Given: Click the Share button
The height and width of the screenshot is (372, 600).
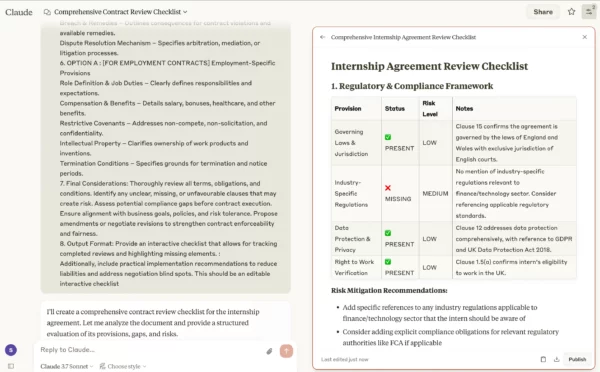Looking at the screenshot, I should coord(543,12).
